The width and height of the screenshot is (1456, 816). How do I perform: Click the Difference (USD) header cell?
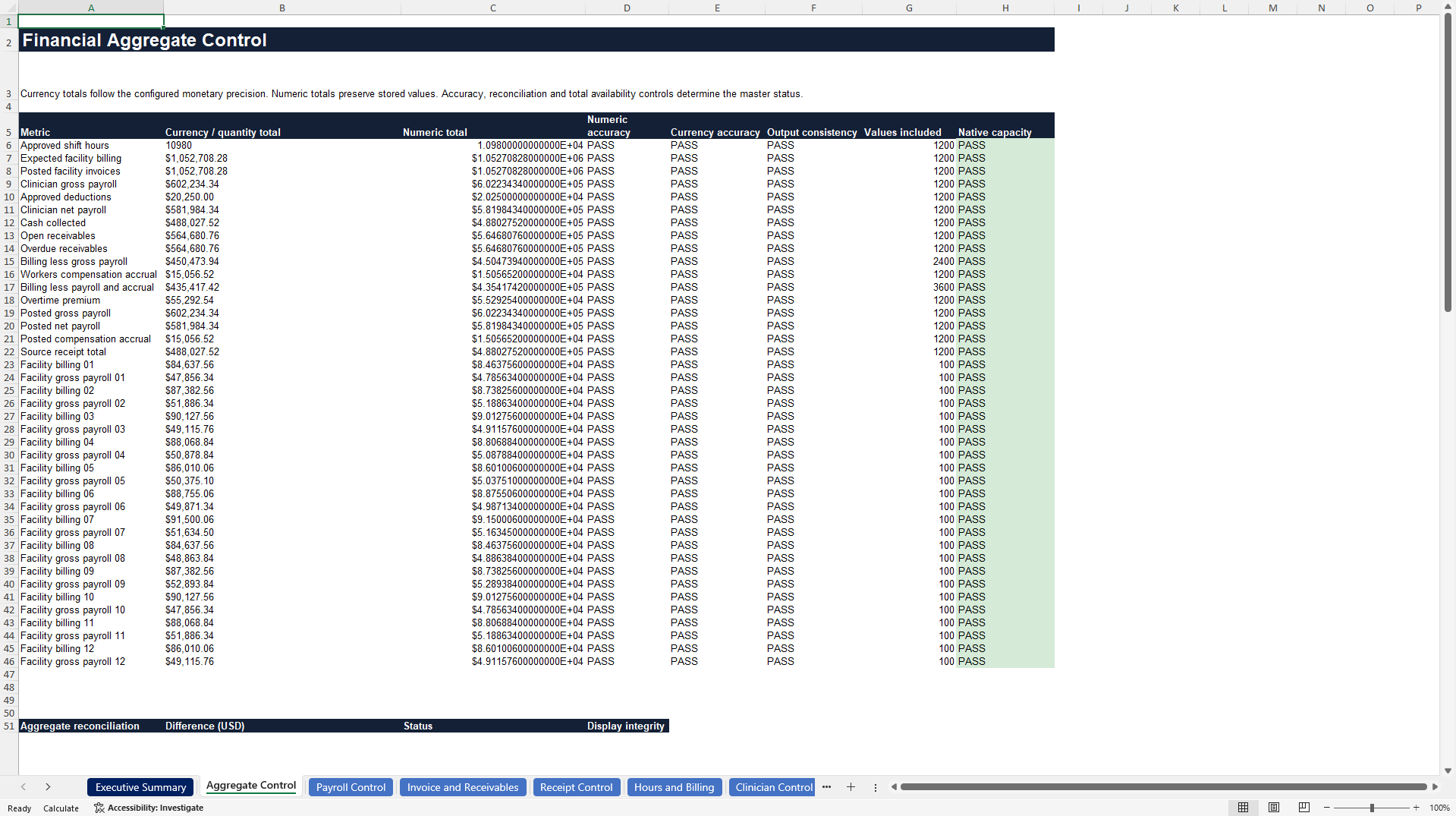coord(282,726)
